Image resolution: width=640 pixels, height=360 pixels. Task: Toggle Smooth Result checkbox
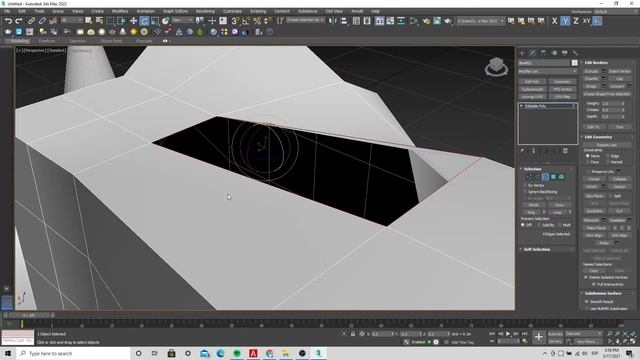click(587, 301)
